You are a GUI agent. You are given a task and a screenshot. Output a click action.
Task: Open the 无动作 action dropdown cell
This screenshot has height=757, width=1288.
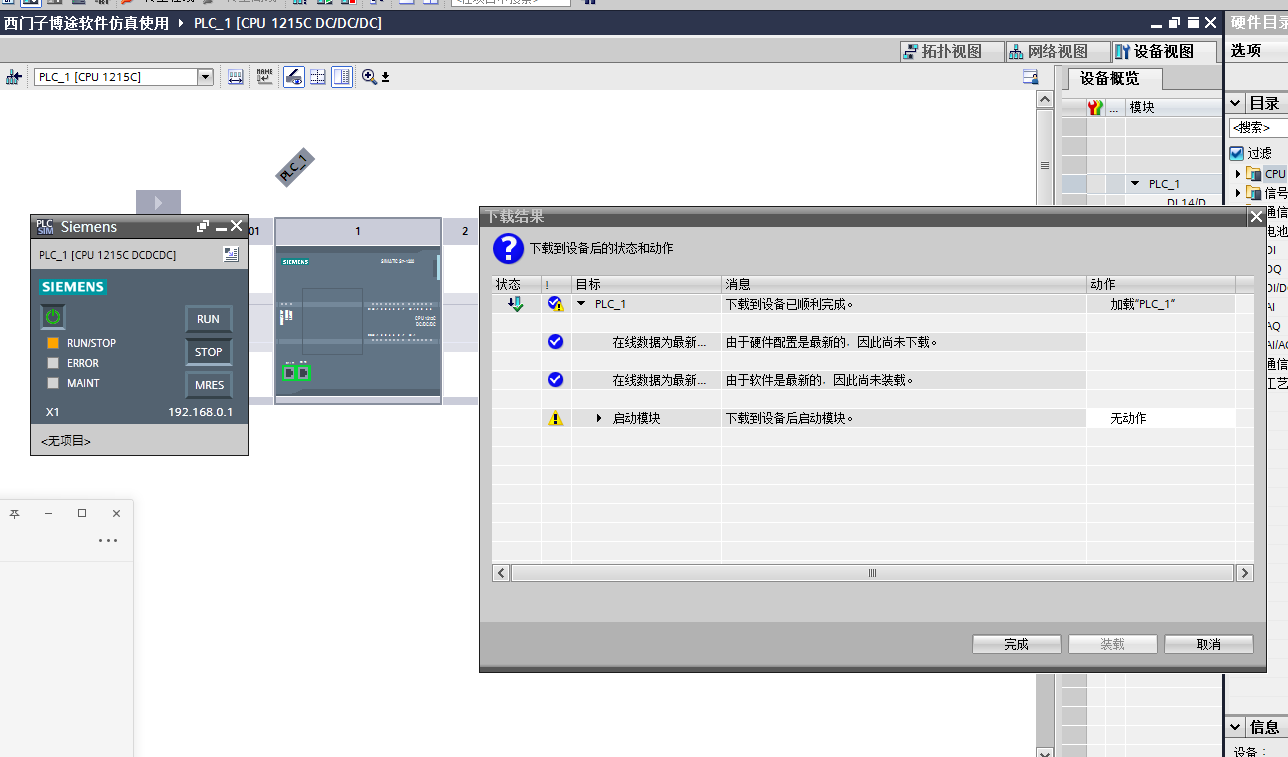[x=1161, y=418]
